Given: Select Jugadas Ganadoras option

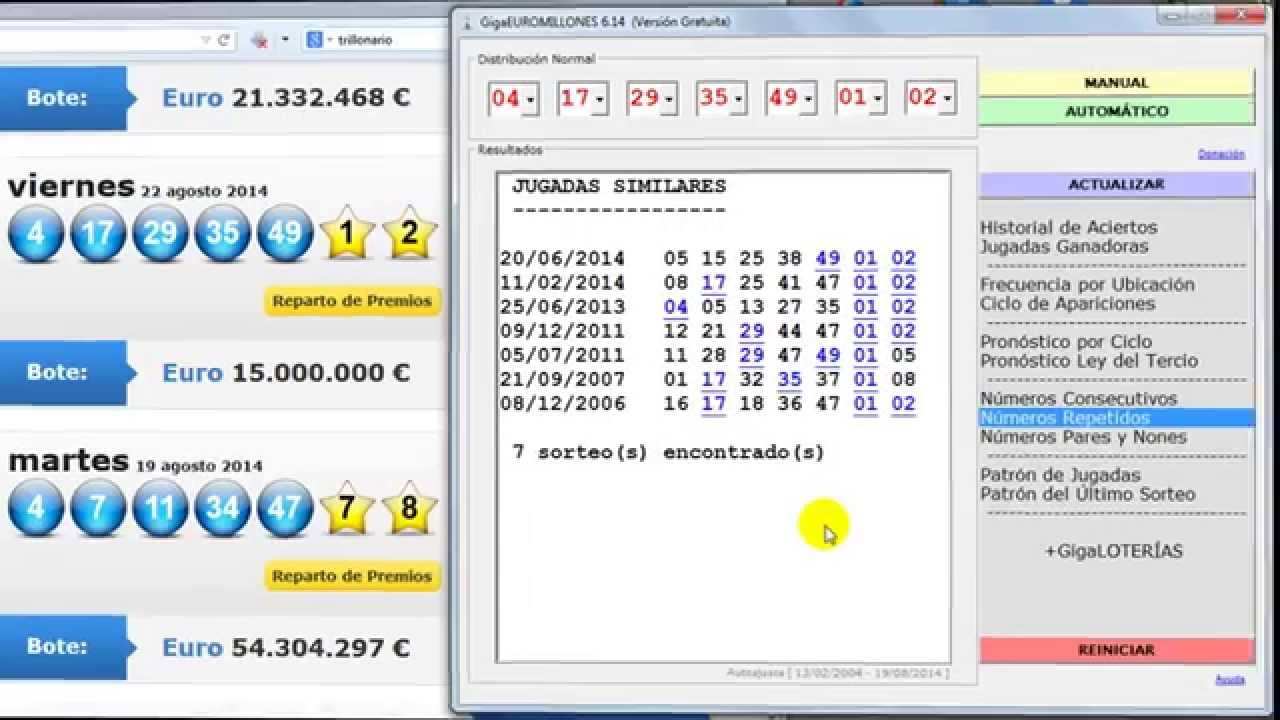Looking at the screenshot, I should 1064,246.
